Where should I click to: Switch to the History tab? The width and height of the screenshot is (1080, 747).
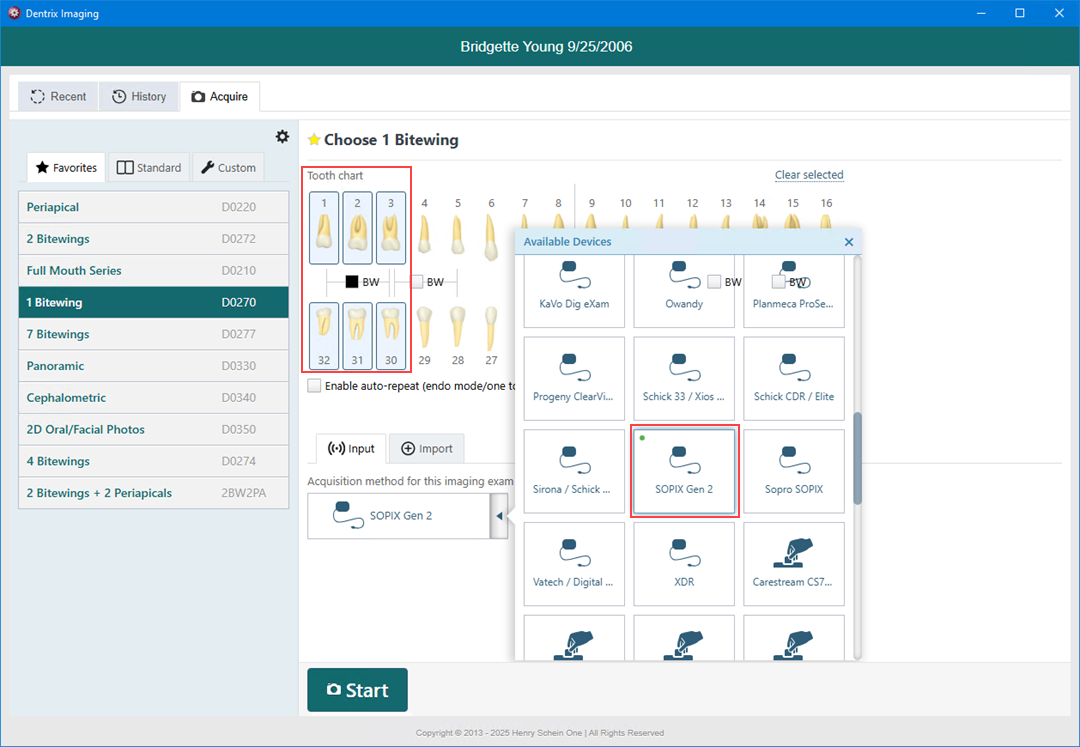coord(139,97)
